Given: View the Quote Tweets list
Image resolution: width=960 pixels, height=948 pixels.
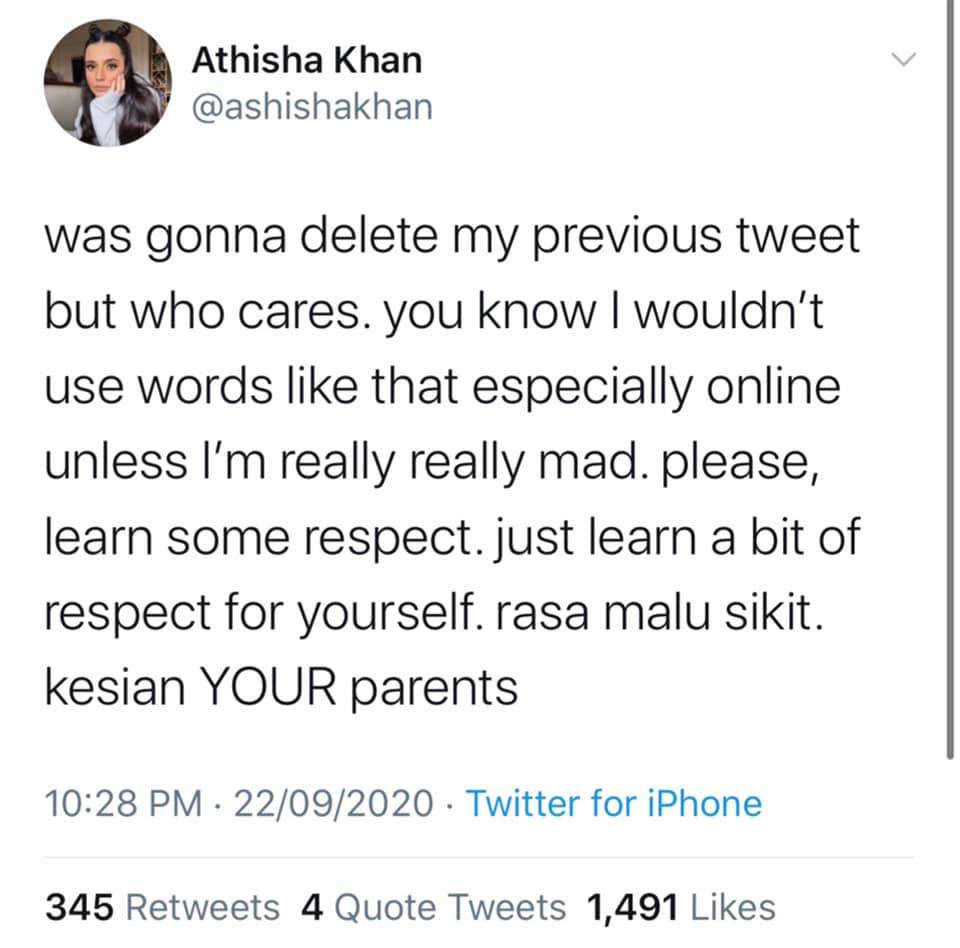Looking at the screenshot, I should [x=449, y=907].
